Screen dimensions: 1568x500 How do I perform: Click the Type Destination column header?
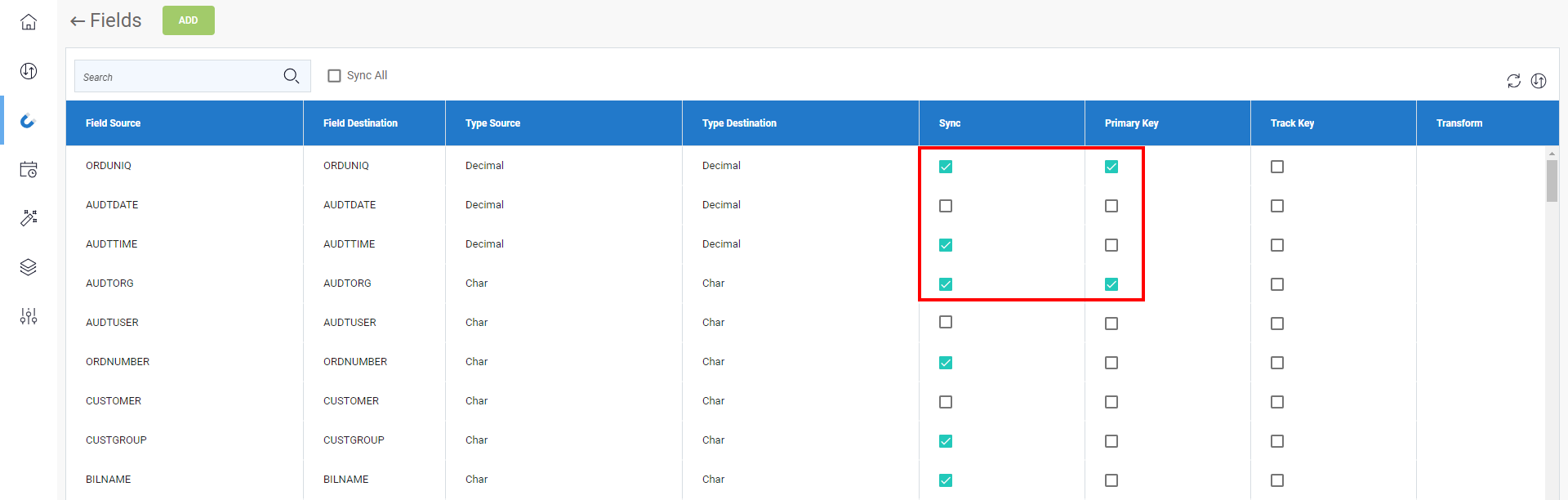coord(739,123)
